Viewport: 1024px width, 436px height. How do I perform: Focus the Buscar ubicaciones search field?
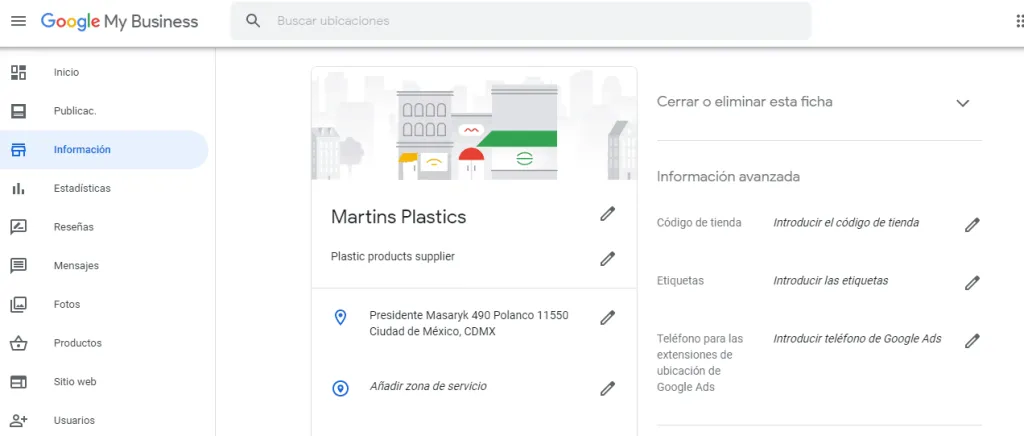coord(520,21)
